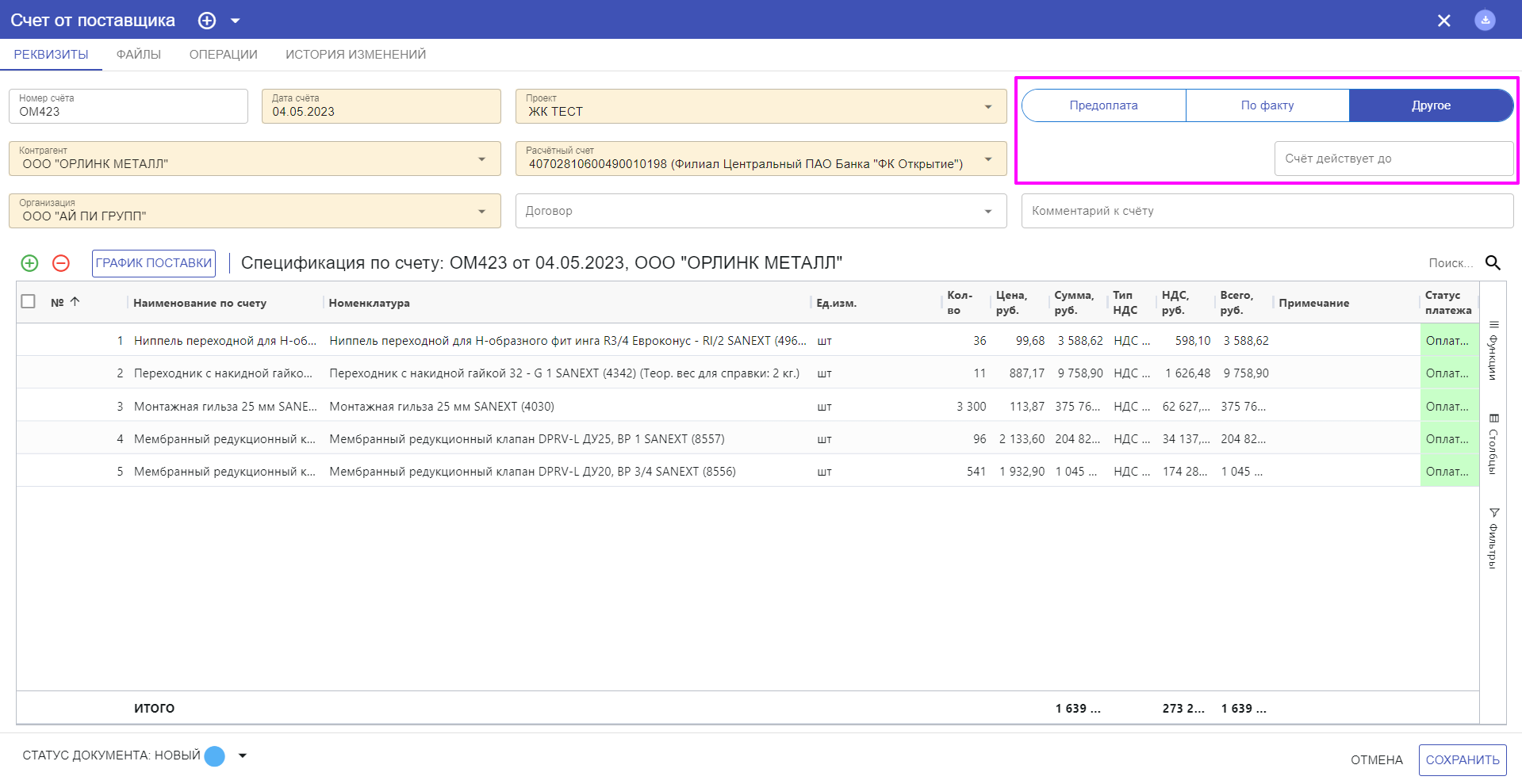Click the Поиск search field
Image resolution: width=1522 pixels, height=784 pixels.
pyautogui.click(x=1451, y=263)
